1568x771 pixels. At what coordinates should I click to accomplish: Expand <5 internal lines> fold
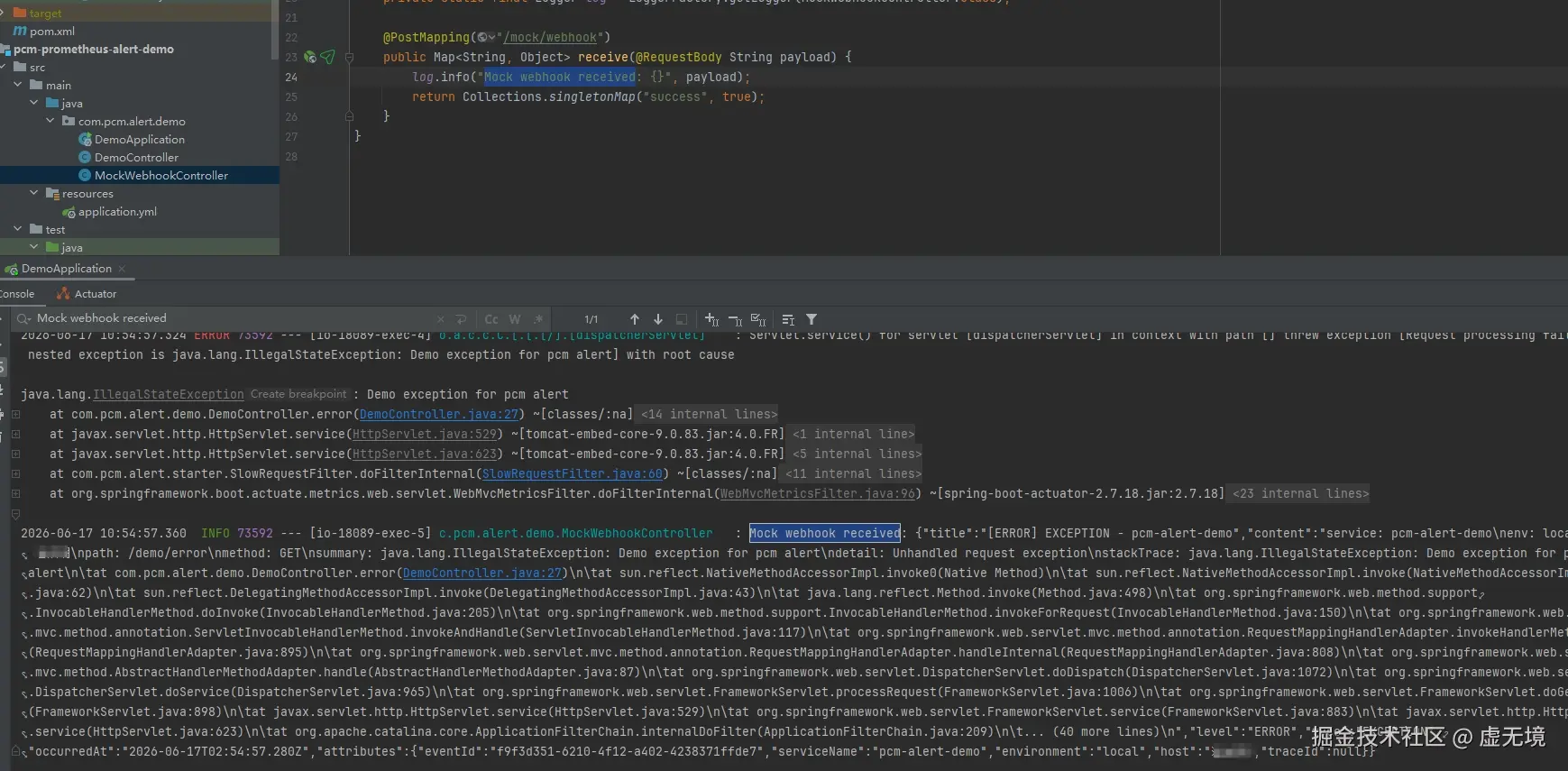coord(857,454)
